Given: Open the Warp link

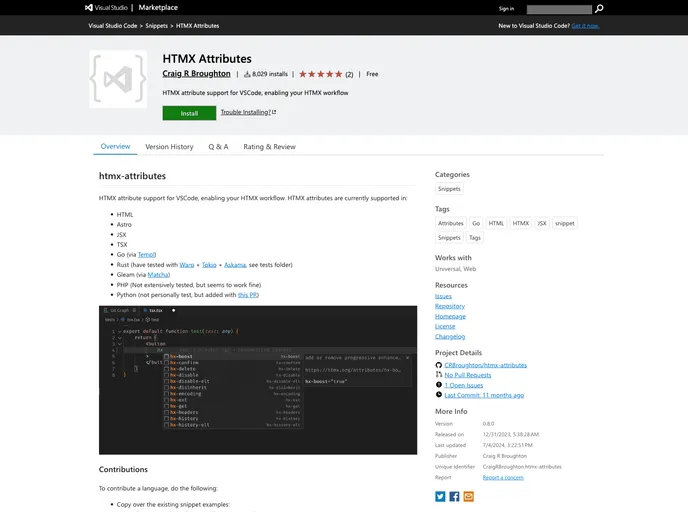Looking at the screenshot, I should 186,265.
